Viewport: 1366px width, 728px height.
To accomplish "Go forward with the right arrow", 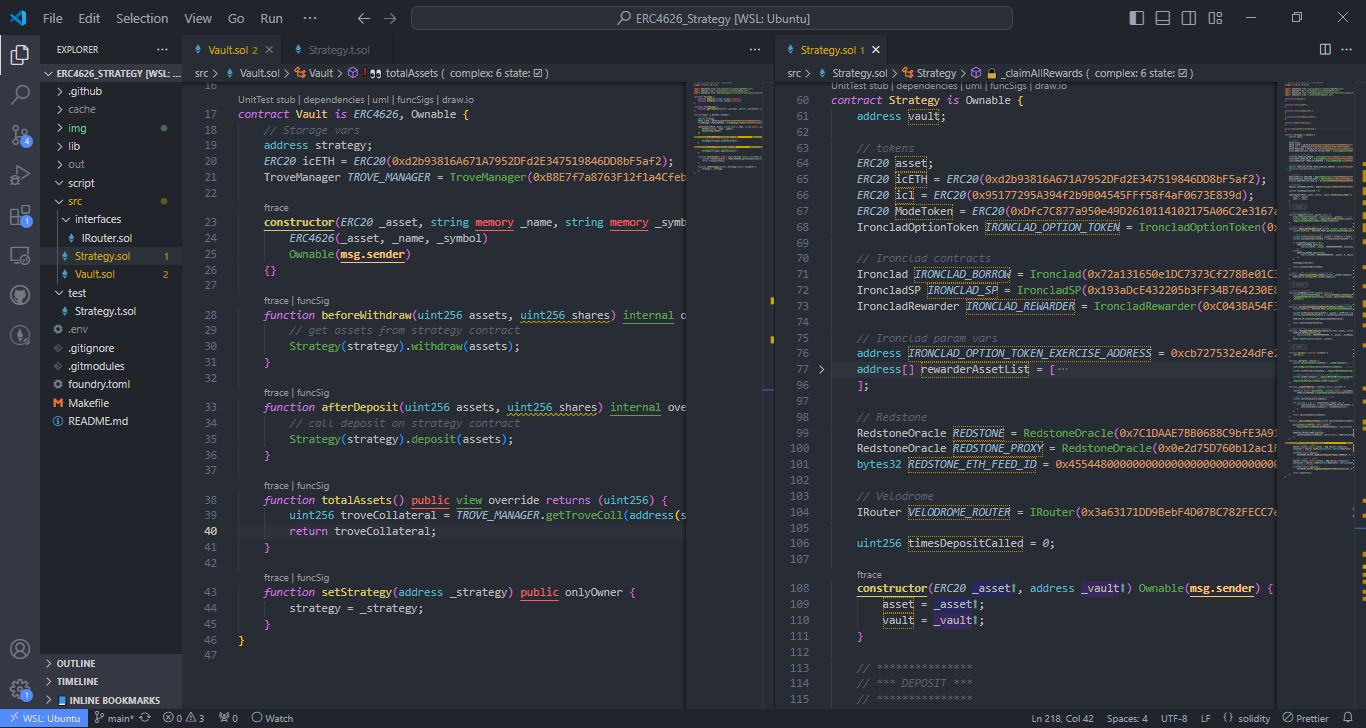I will 390,18.
